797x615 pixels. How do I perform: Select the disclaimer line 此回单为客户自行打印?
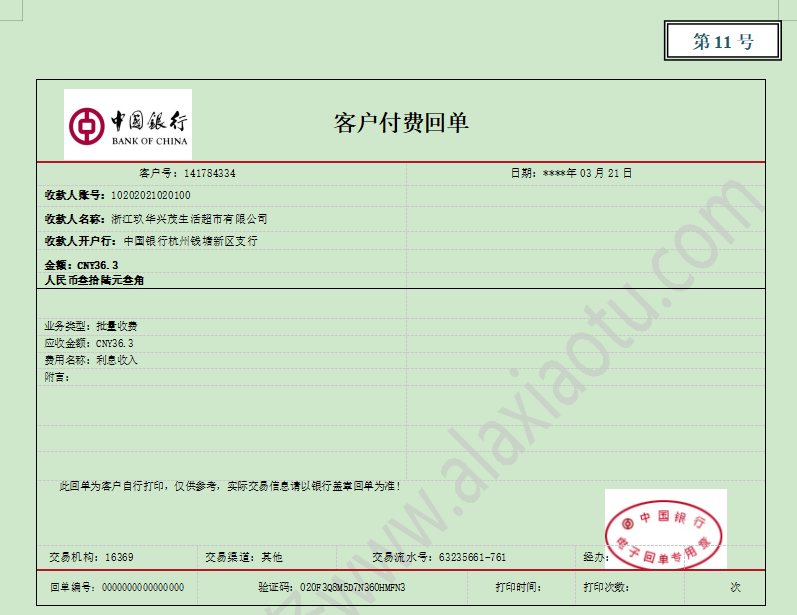230,486
